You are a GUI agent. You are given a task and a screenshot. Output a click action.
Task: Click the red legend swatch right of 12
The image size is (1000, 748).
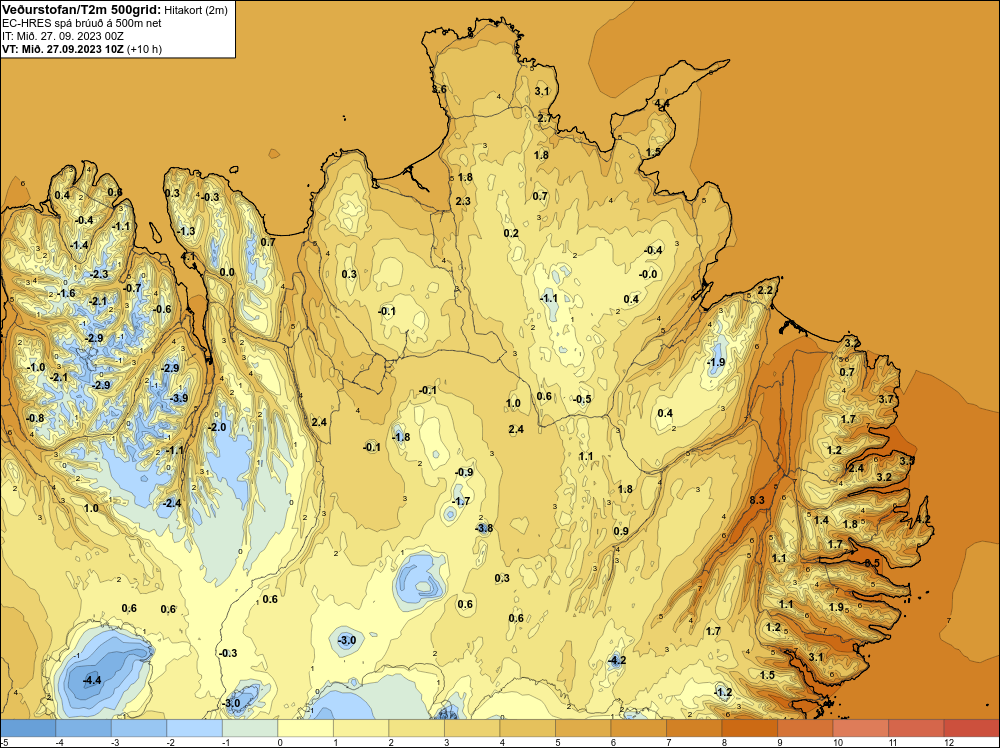(x=971, y=728)
